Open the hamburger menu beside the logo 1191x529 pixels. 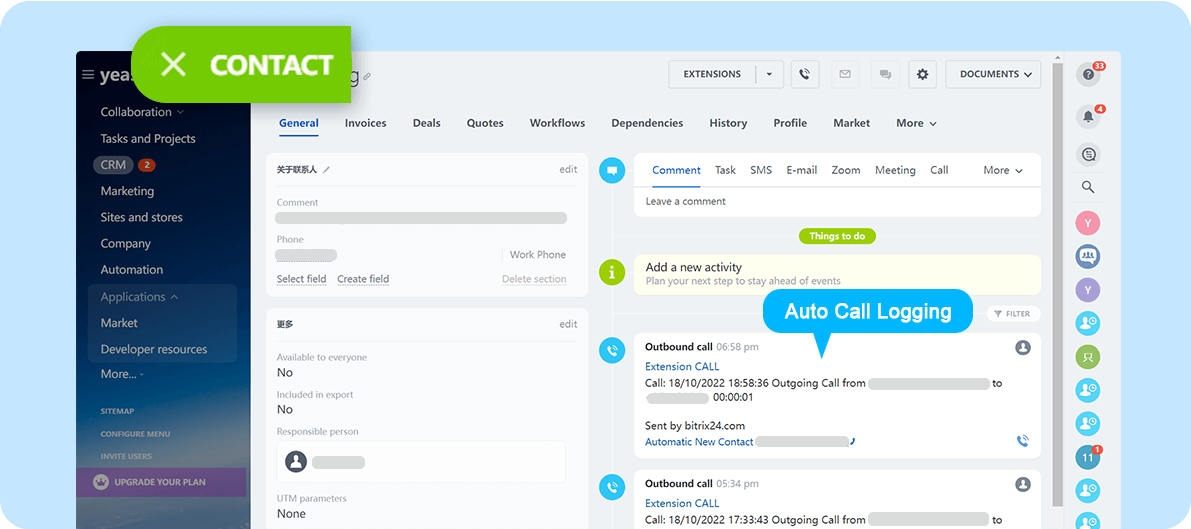click(88, 75)
